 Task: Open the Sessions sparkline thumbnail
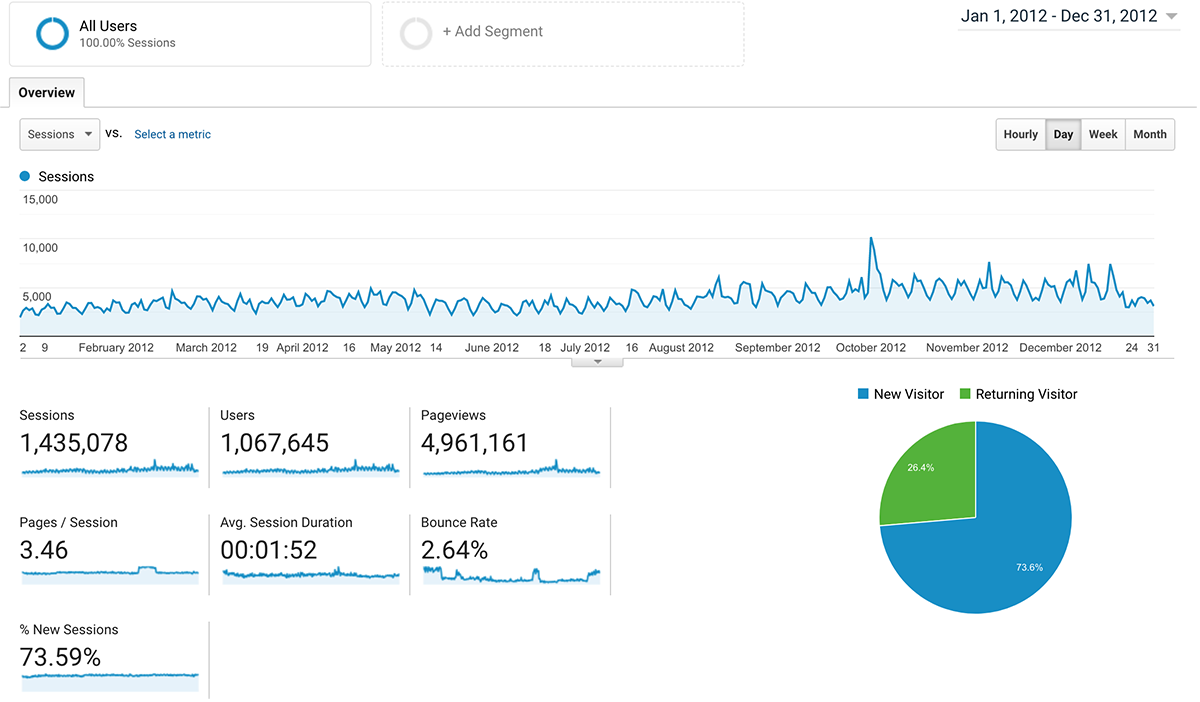click(110, 468)
